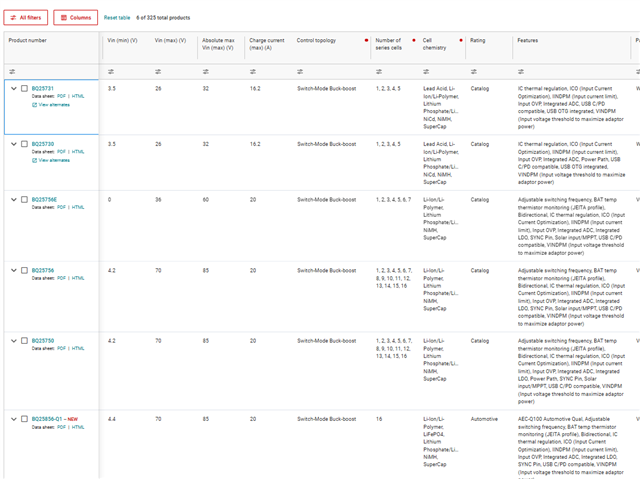Sort by Rating column header
The height and width of the screenshot is (479, 640).
tap(478, 40)
